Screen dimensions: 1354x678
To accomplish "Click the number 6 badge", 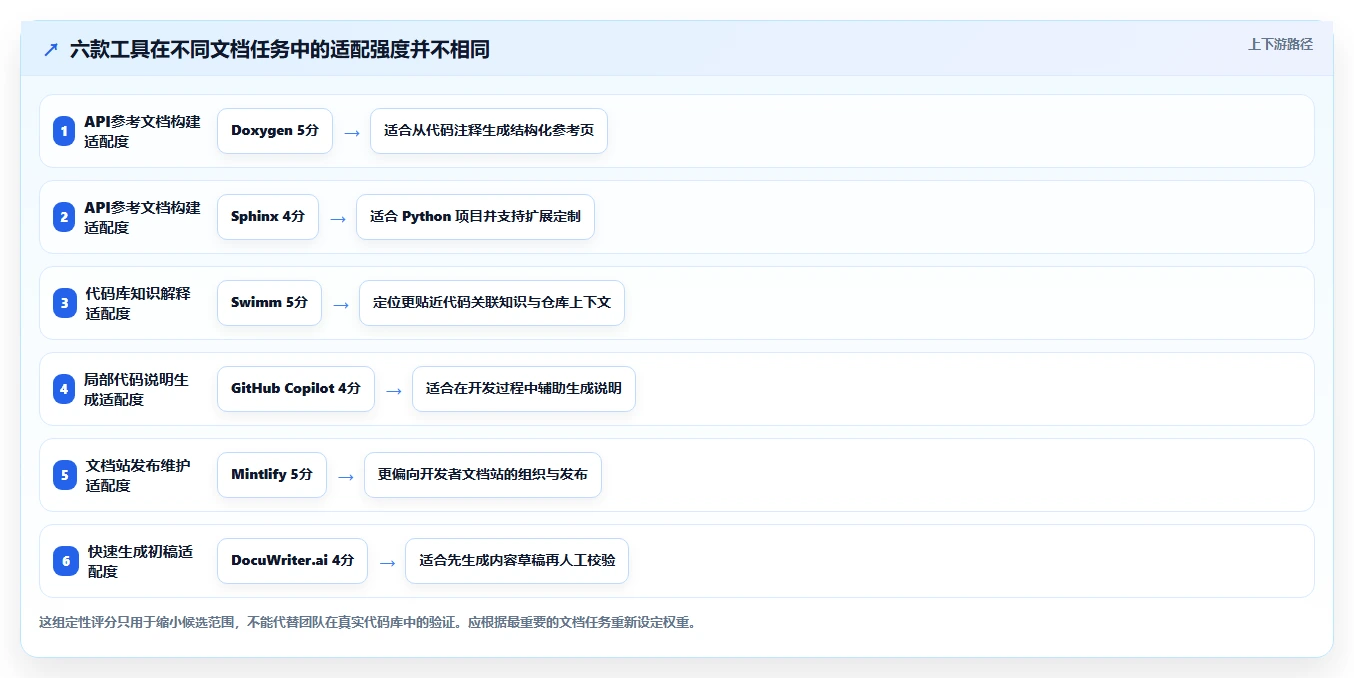I will [x=66, y=561].
